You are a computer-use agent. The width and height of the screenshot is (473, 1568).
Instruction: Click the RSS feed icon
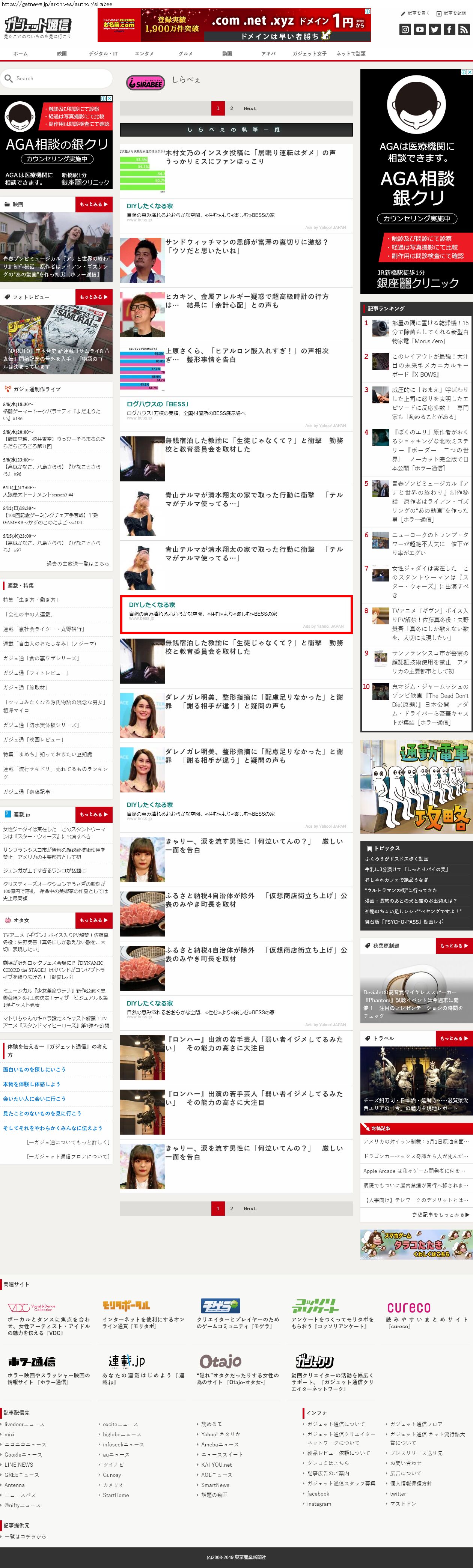[463, 29]
